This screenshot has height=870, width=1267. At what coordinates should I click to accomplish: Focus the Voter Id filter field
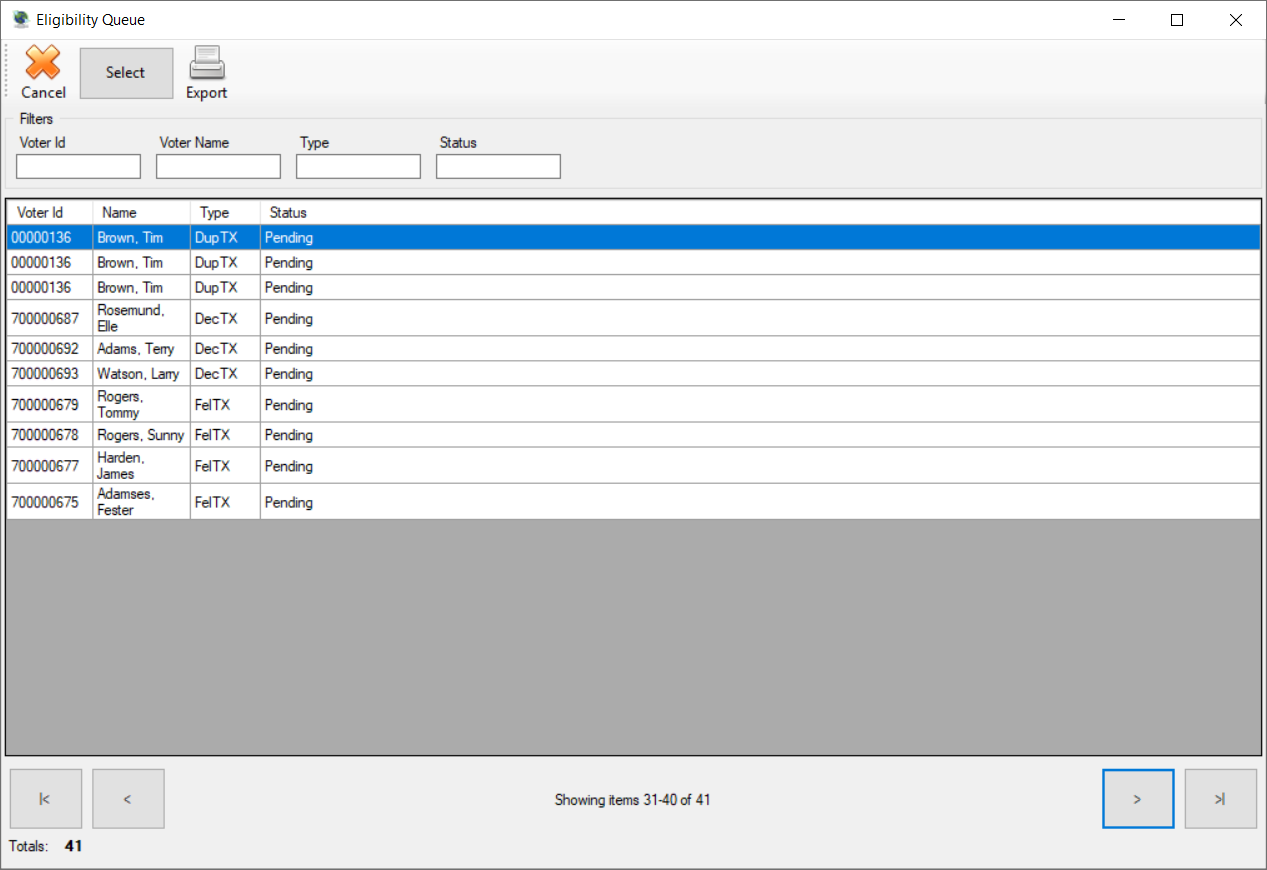tap(78, 166)
